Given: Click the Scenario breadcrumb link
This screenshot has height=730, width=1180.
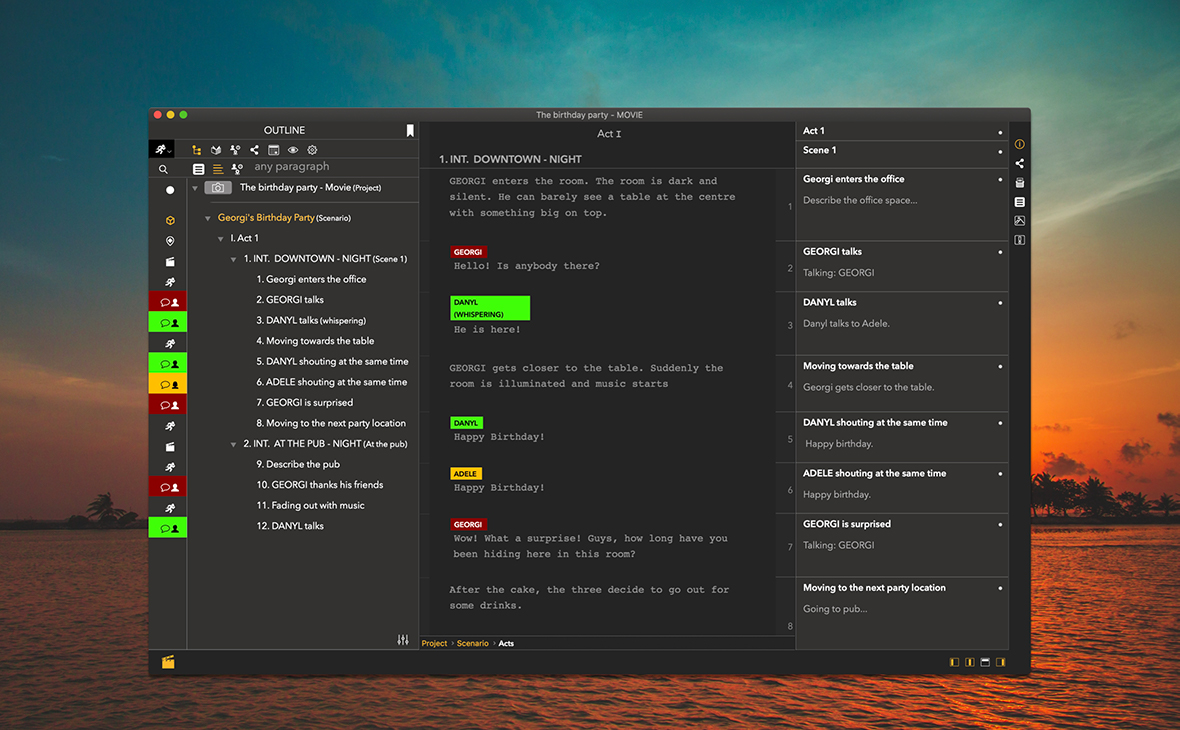Looking at the screenshot, I should (x=472, y=643).
